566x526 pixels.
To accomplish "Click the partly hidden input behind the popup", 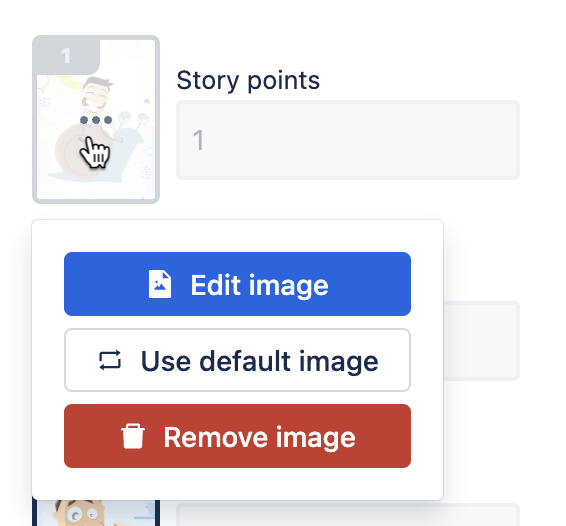I will 482,341.
